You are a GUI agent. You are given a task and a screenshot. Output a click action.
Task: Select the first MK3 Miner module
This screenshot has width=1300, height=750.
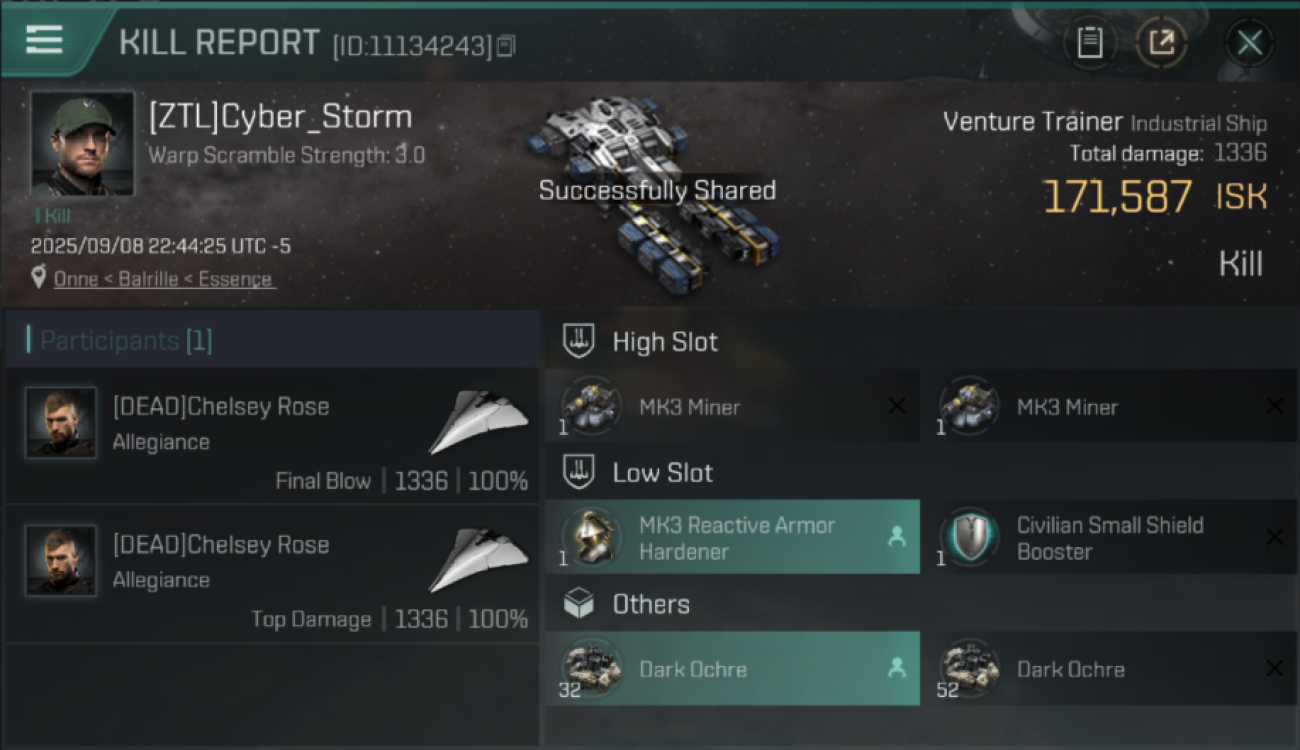pyautogui.click(x=732, y=406)
